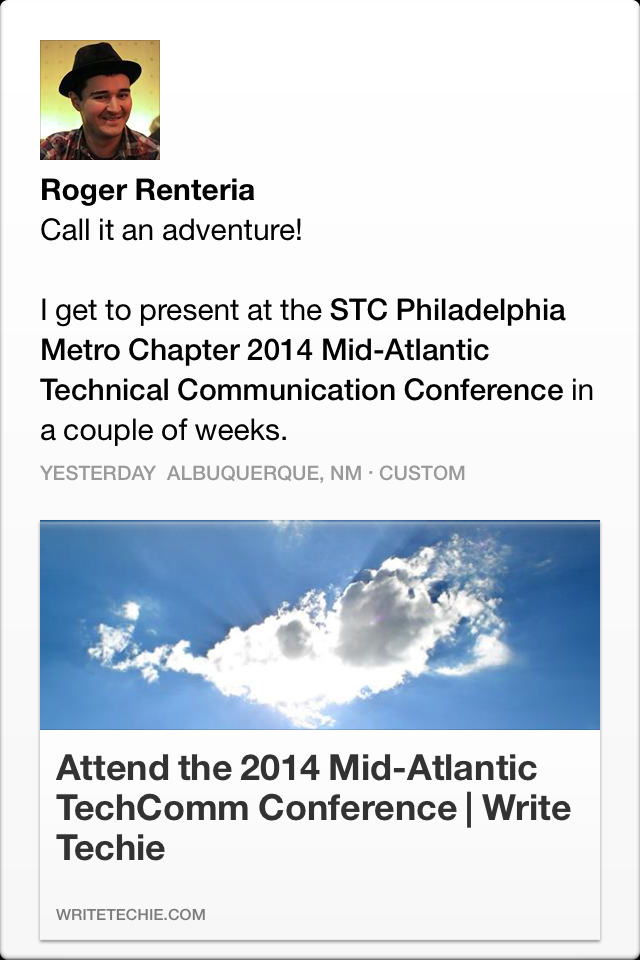This screenshot has width=640, height=960.
Task: Click the "a couple of weeks." text
Action: tap(164, 430)
